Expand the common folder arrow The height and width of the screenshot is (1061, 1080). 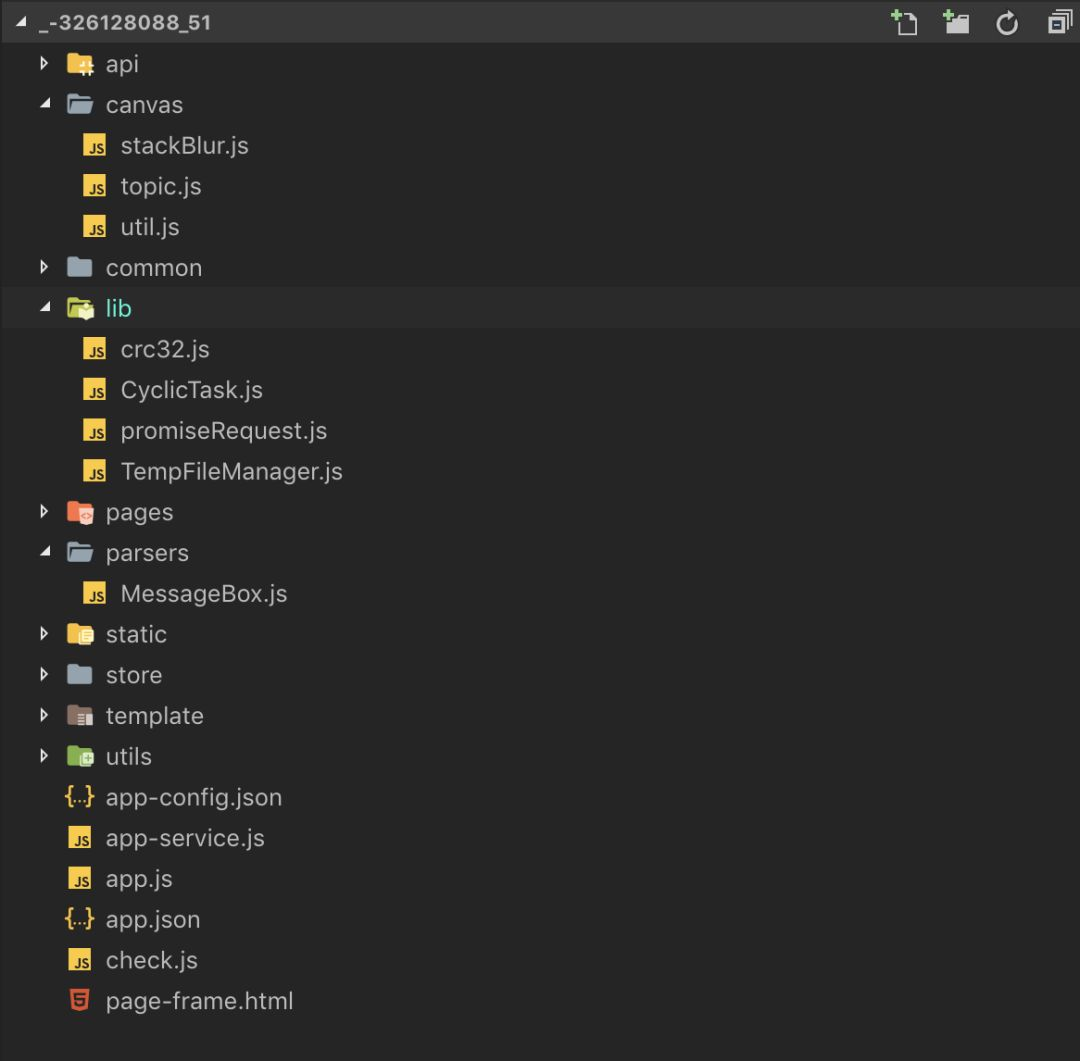point(44,267)
